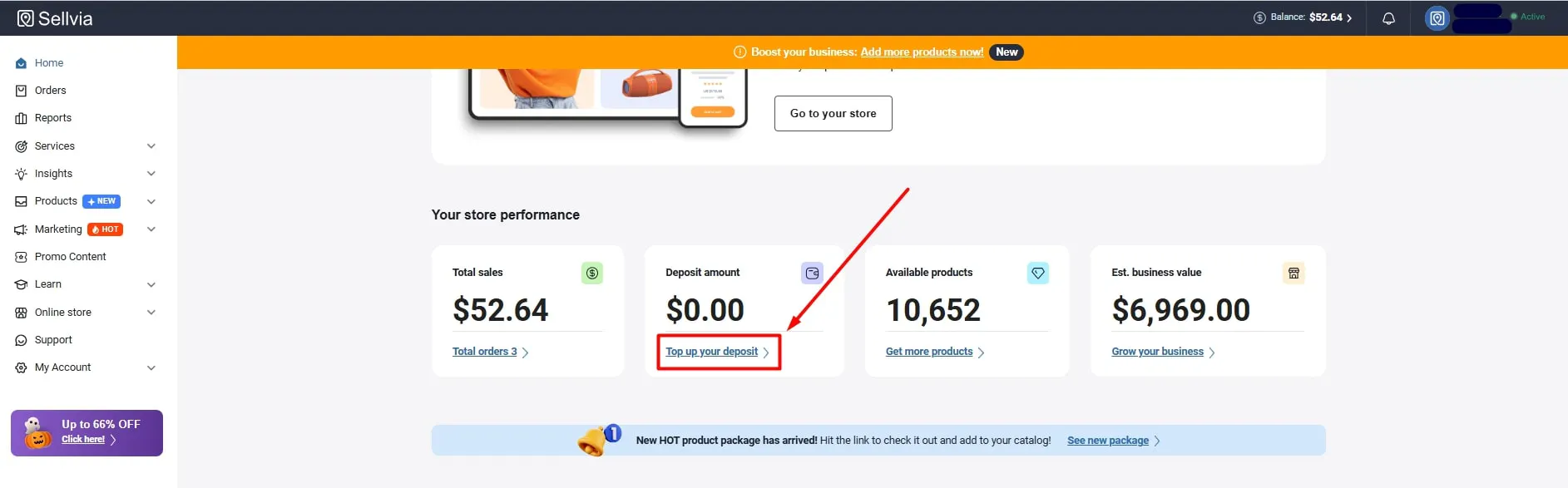Click the Total sales dollar icon

tap(591, 272)
